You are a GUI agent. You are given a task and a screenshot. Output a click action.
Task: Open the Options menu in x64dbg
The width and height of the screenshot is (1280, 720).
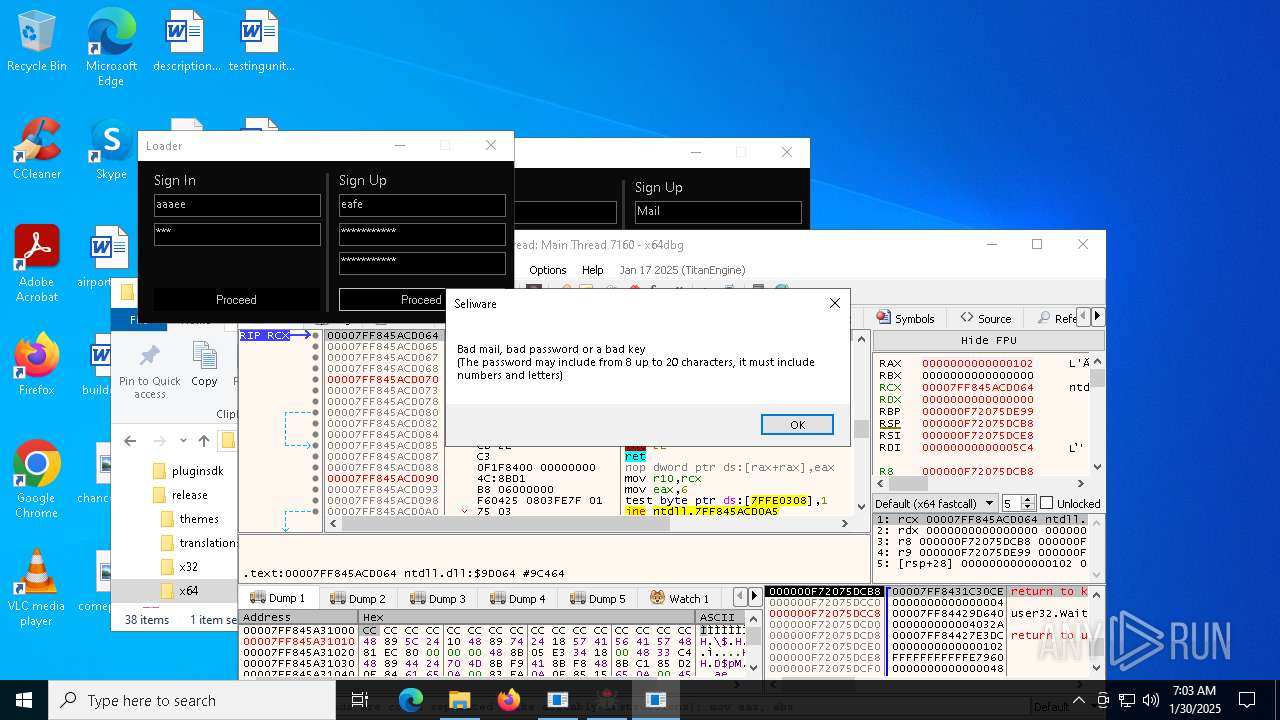pyautogui.click(x=548, y=270)
